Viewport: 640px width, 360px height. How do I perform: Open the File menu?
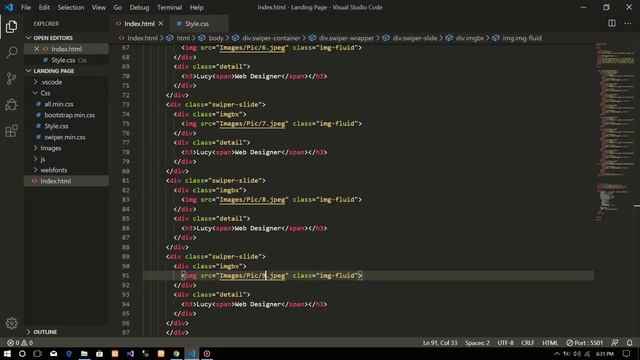click(26, 7)
